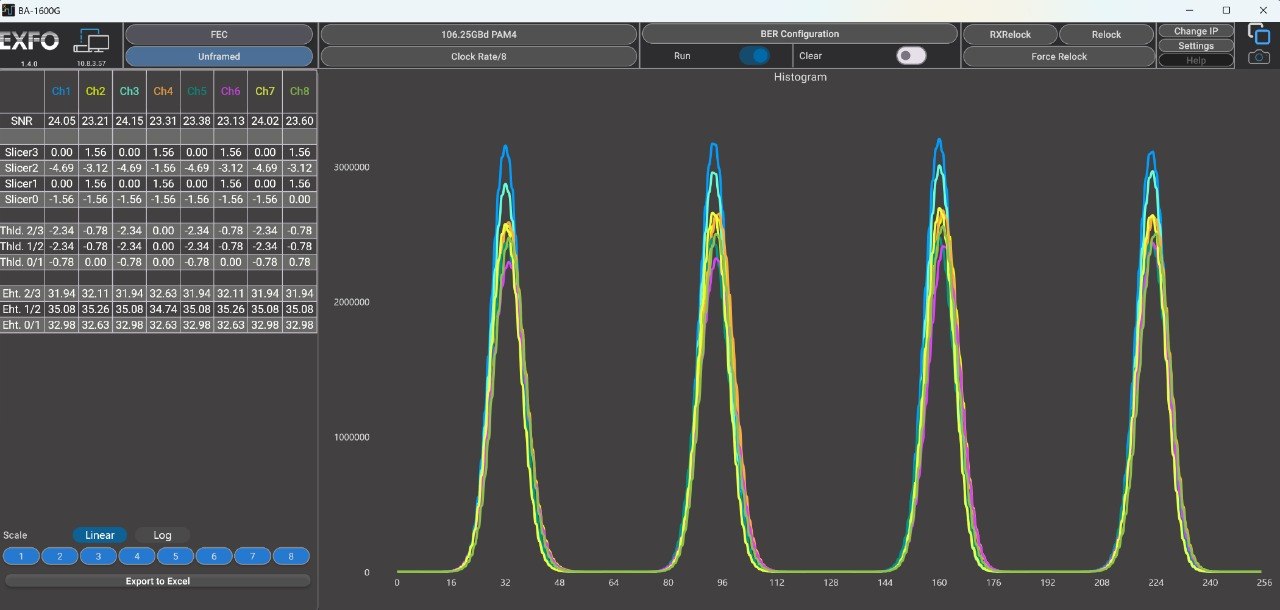1280x610 pixels.
Task: Open BER Configuration panel
Action: [x=799, y=34]
